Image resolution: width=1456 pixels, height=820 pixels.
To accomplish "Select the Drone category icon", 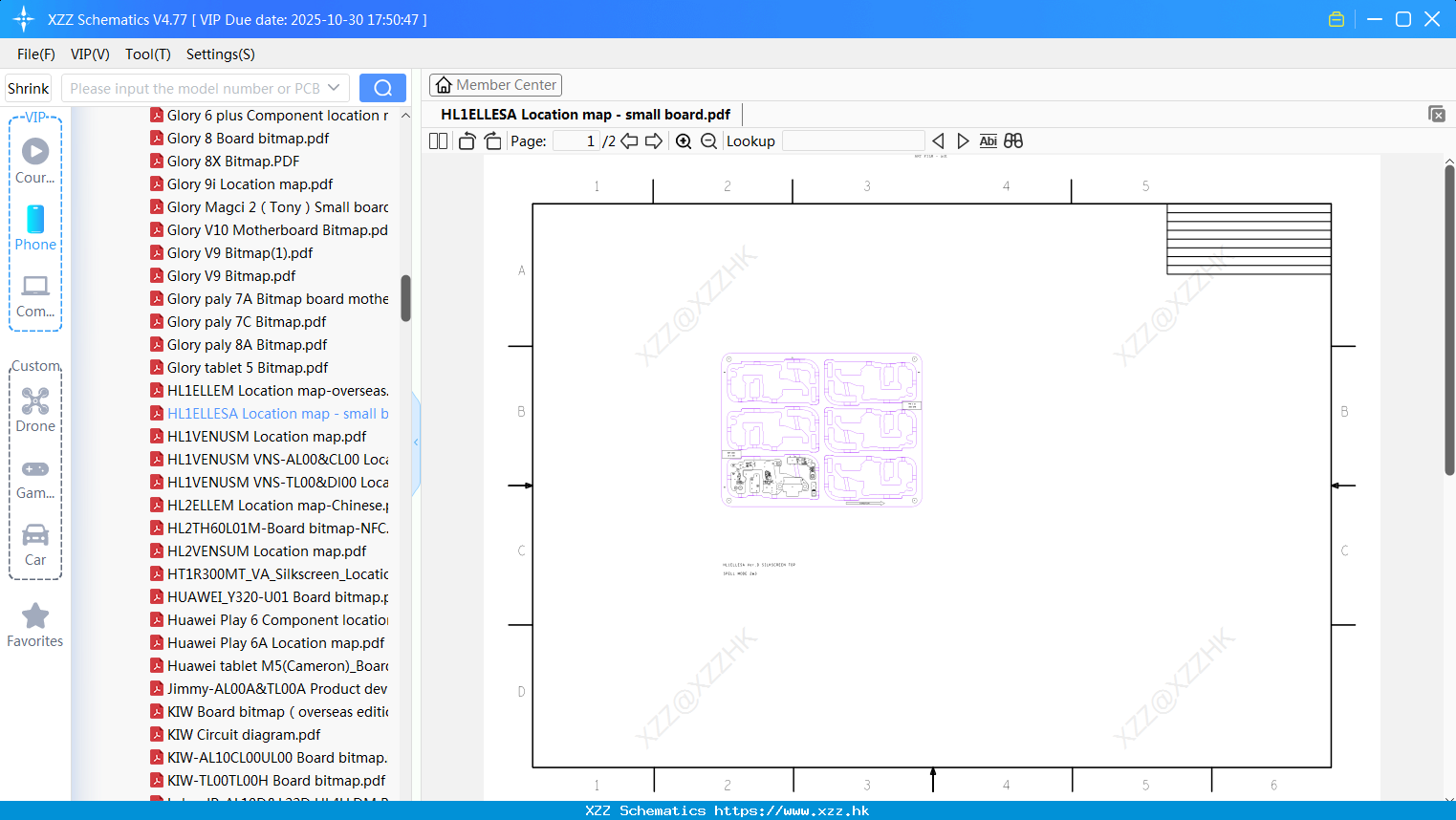I will [35, 410].
